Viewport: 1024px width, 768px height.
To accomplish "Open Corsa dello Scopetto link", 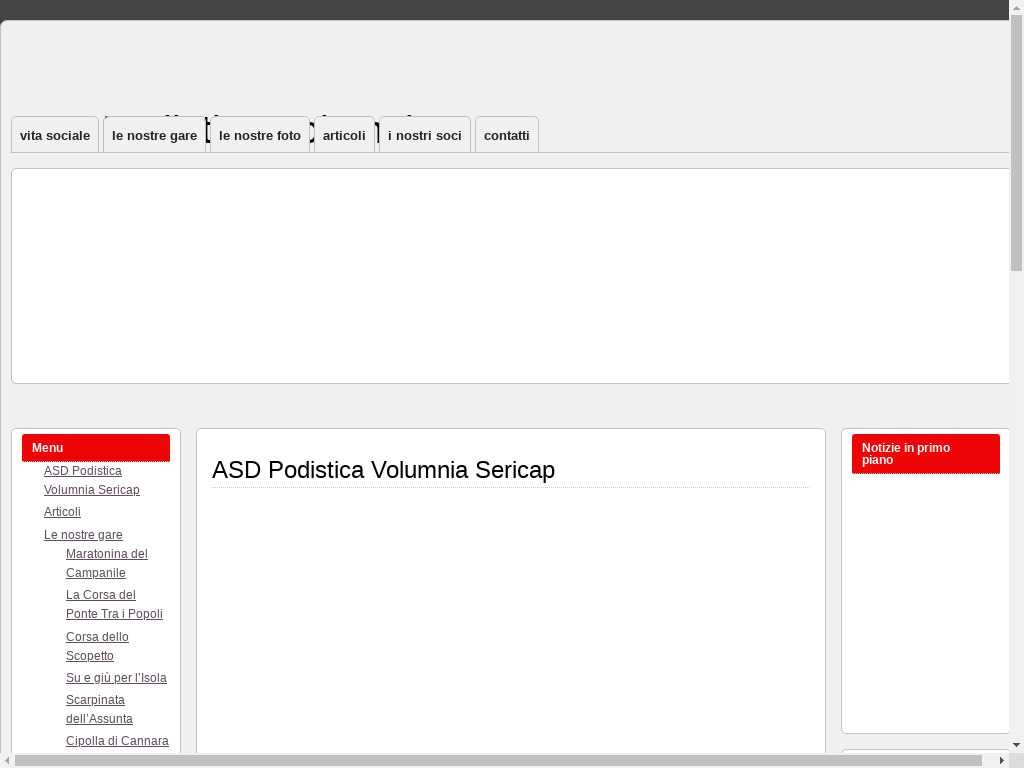I will (97, 646).
